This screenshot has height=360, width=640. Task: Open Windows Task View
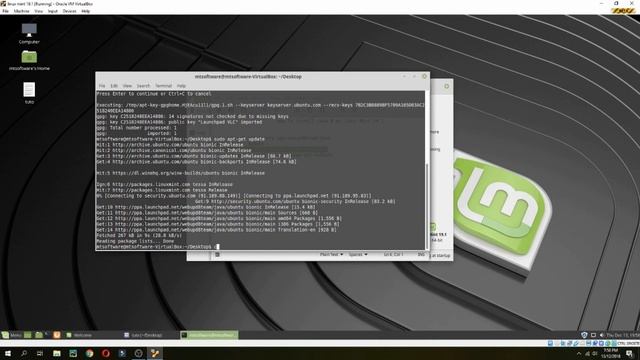pos(40,353)
